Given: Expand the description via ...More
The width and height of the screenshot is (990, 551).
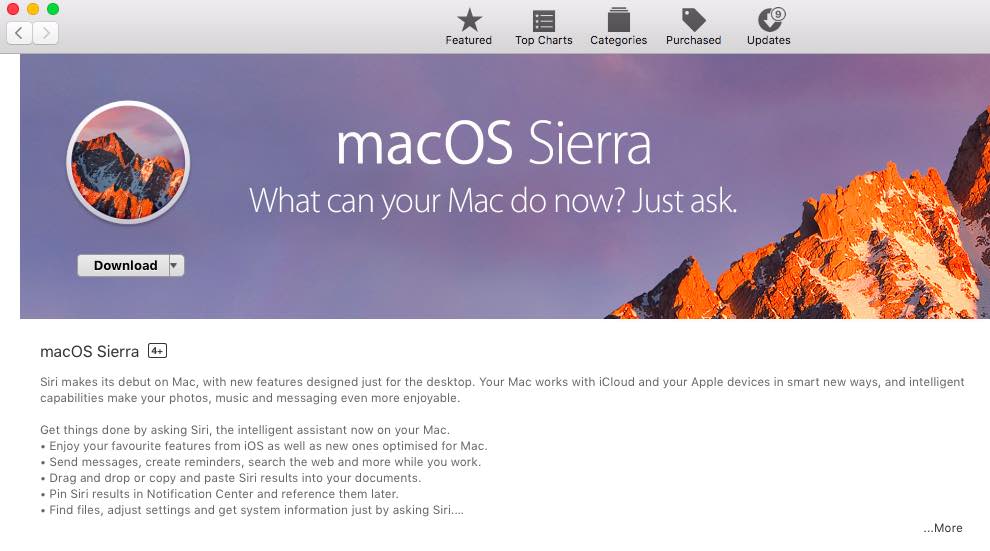Looking at the screenshot, I should (x=942, y=528).
